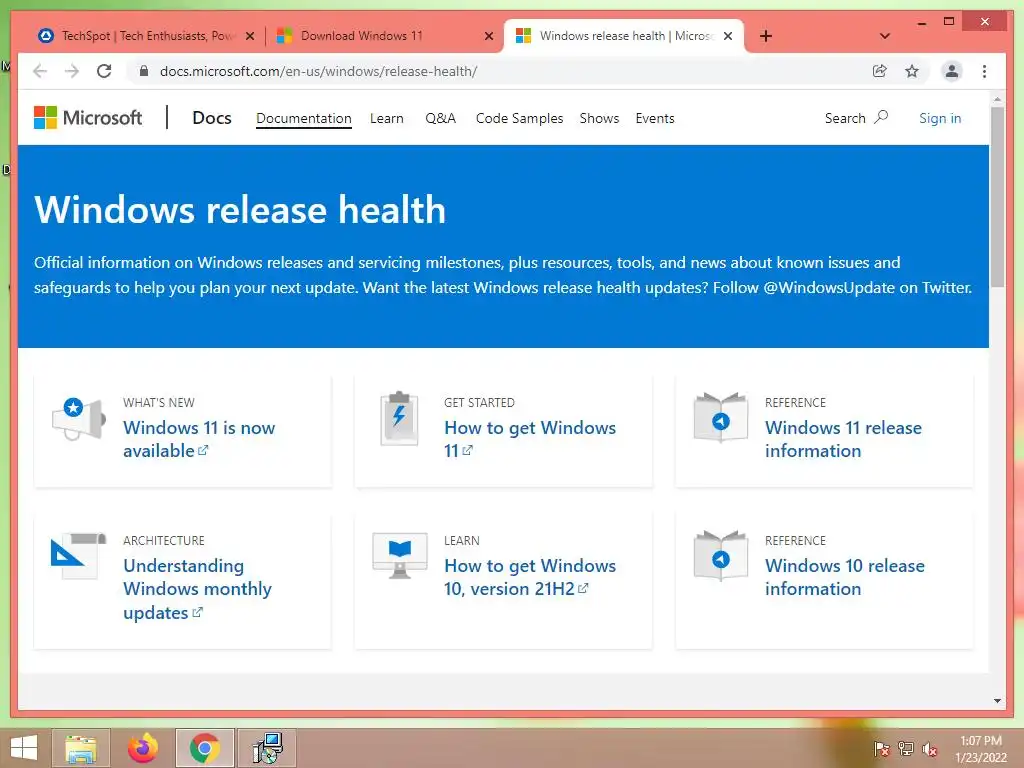The width and height of the screenshot is (1024, 768).
Task: Click the address bar URL
Action: tap(319, 71)
